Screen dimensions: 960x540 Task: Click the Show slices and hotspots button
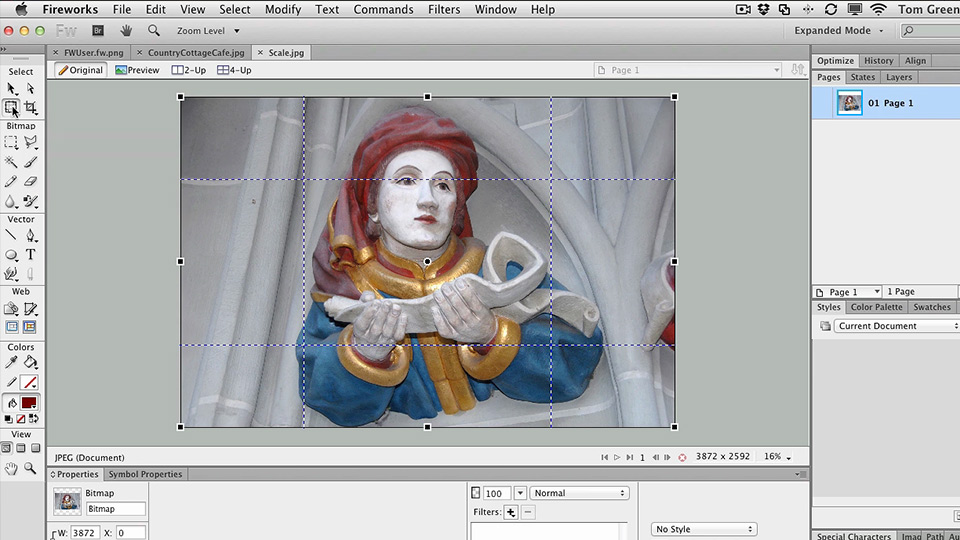pyautogui.click(x=29, y=327)
